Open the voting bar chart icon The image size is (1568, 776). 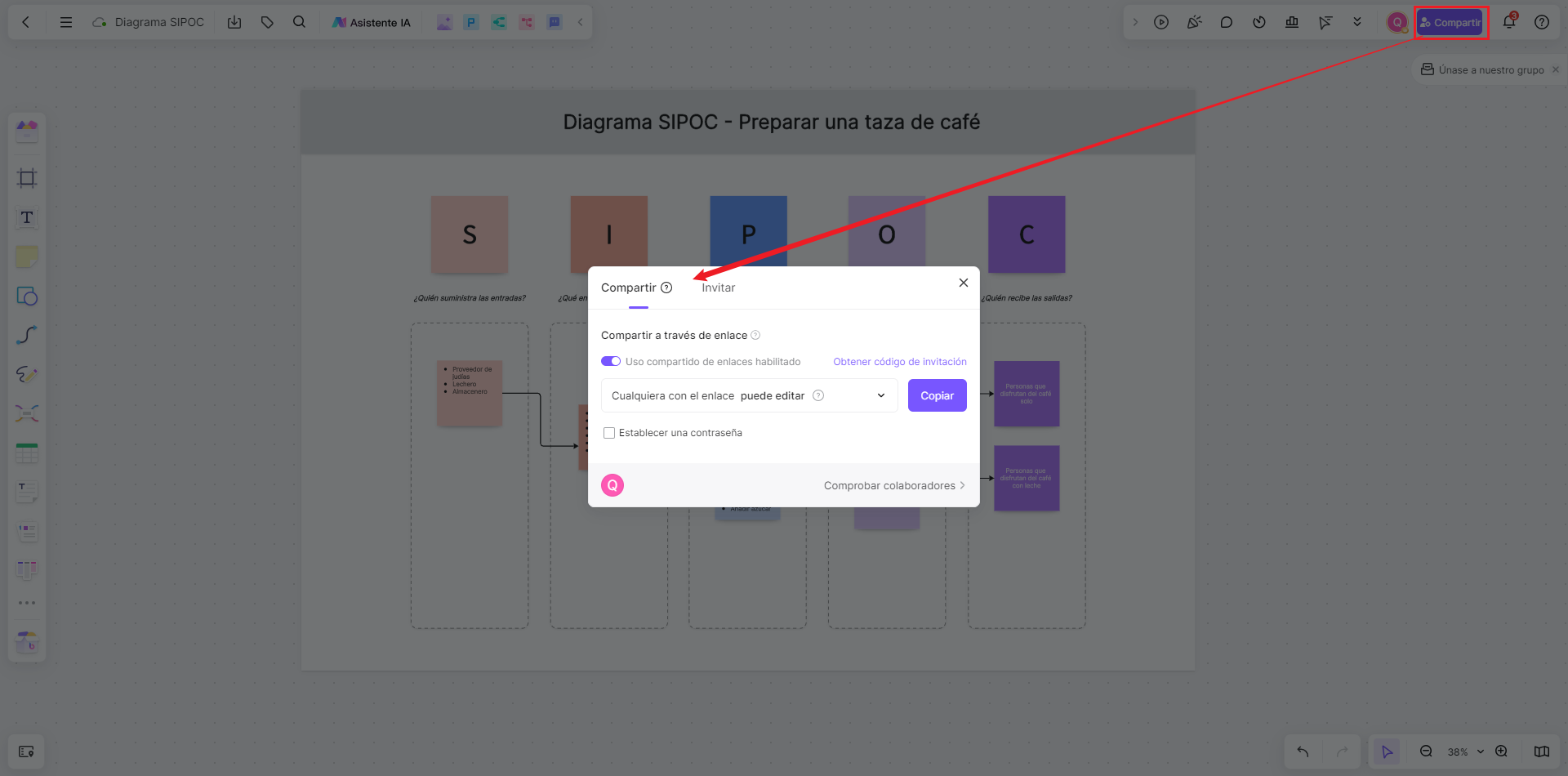[1292, 22]
